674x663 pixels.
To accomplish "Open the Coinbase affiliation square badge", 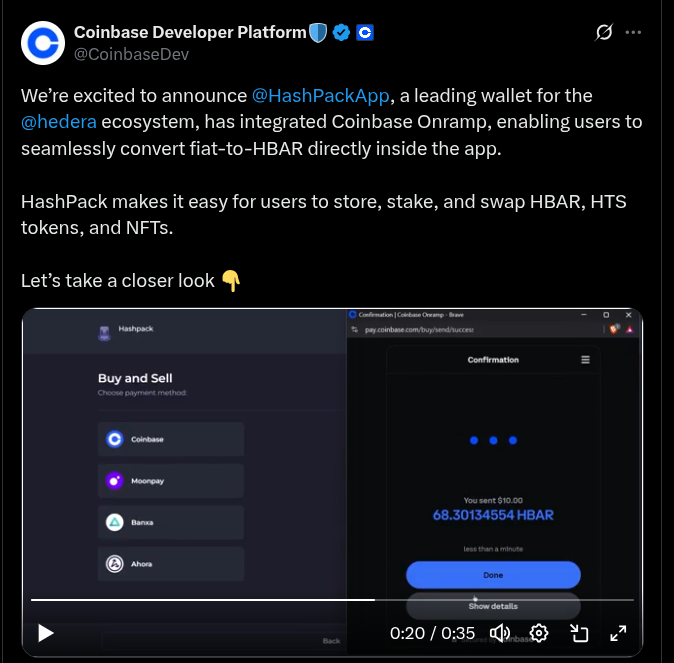I will [x=365, y=33].
